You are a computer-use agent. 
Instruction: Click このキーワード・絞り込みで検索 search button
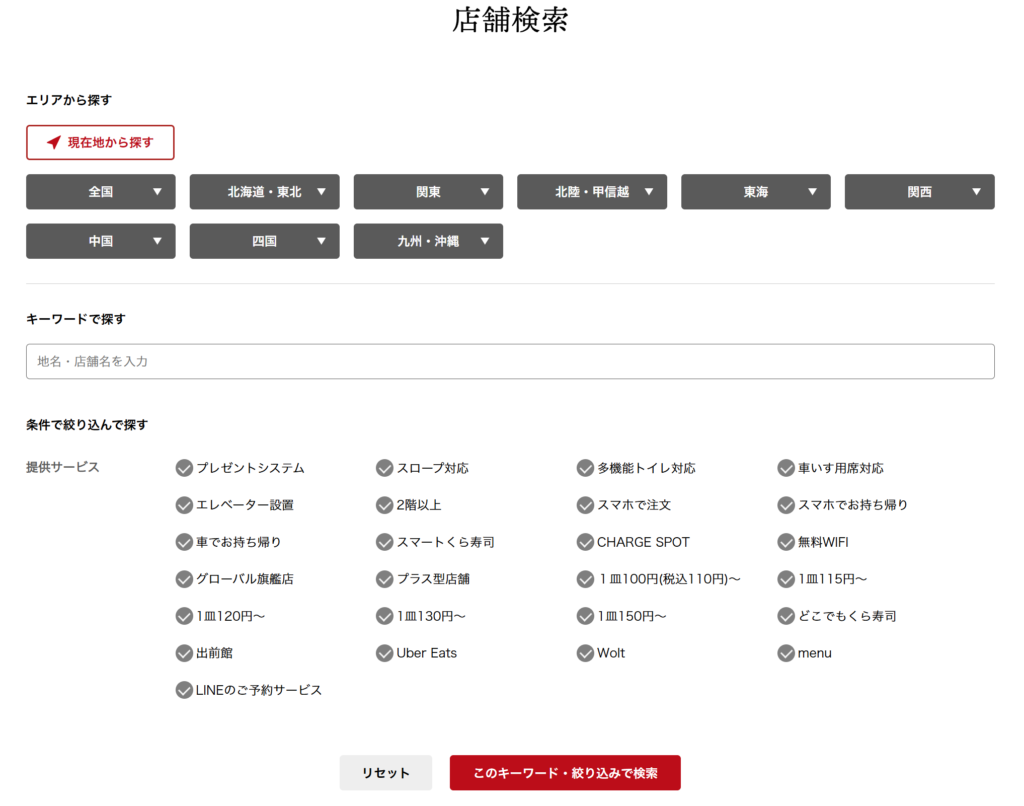tap(565, 772)
